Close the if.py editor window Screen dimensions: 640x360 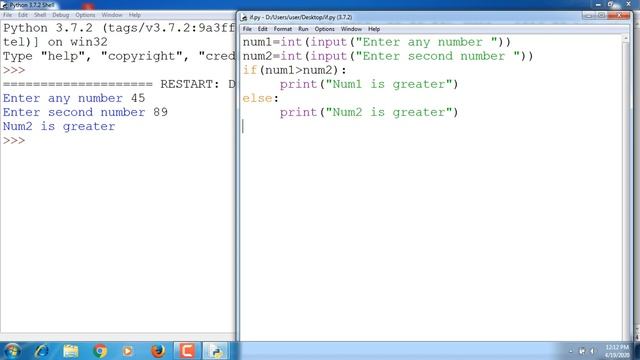pos(619,16)
